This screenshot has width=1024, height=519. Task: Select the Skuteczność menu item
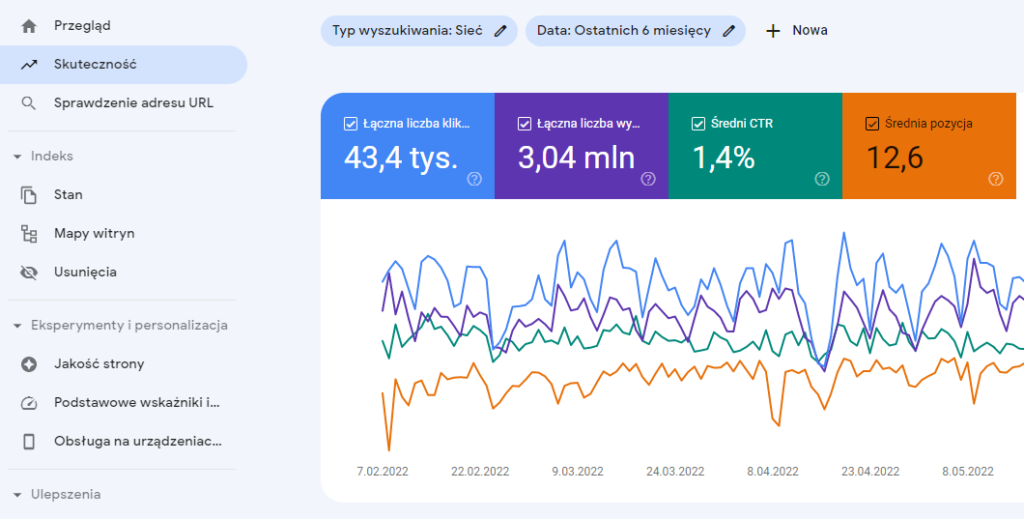[123, 65]
